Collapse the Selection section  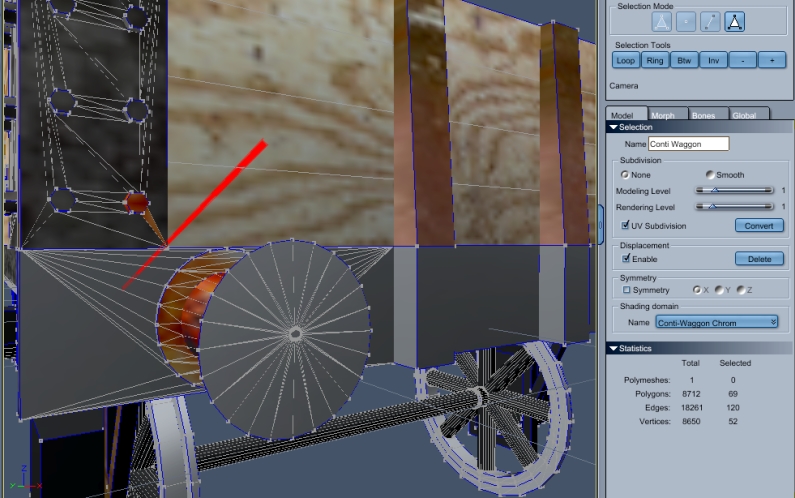click(x=613, y=127)
